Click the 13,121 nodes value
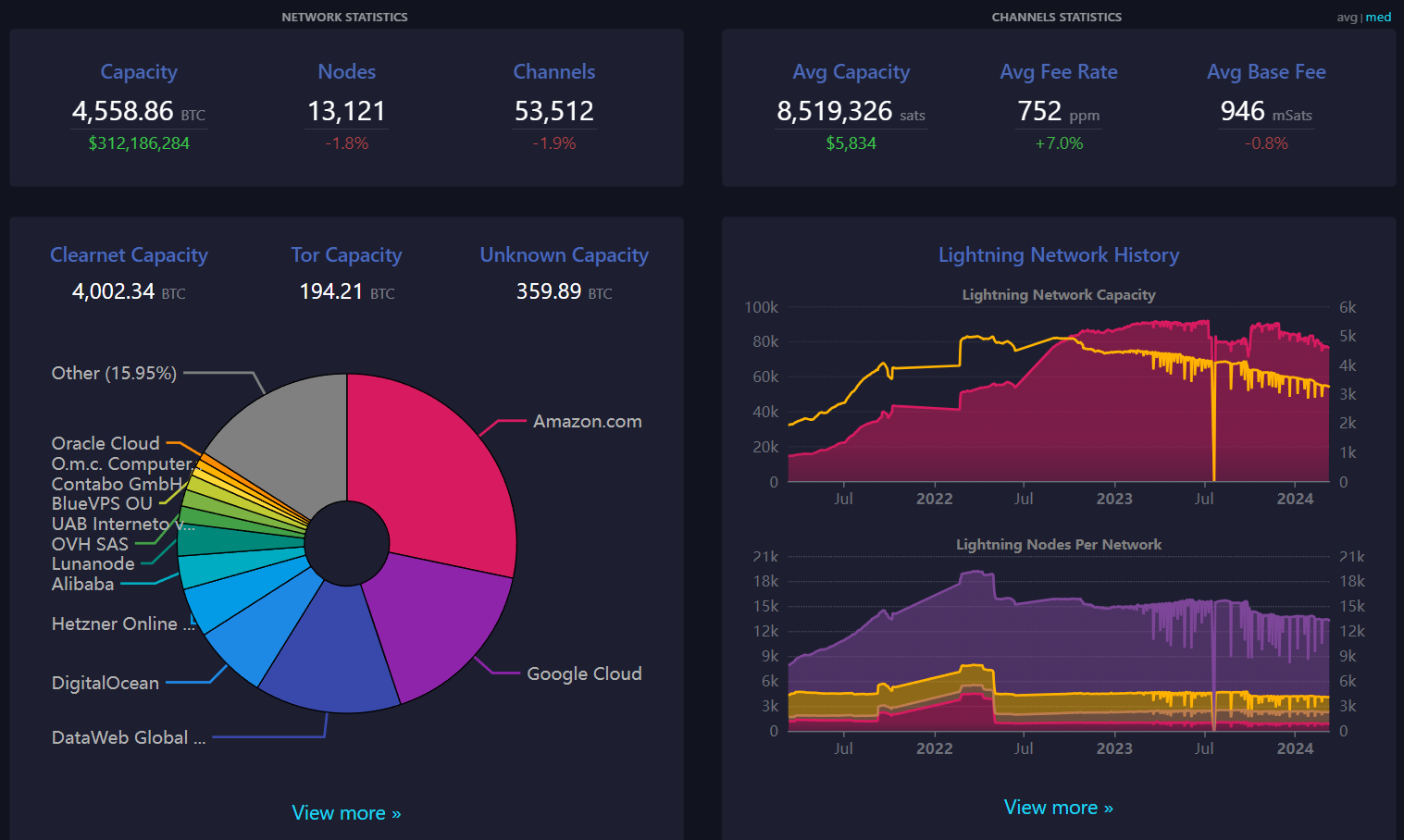Screen dimensions: 1404x840 click(346, 111)
